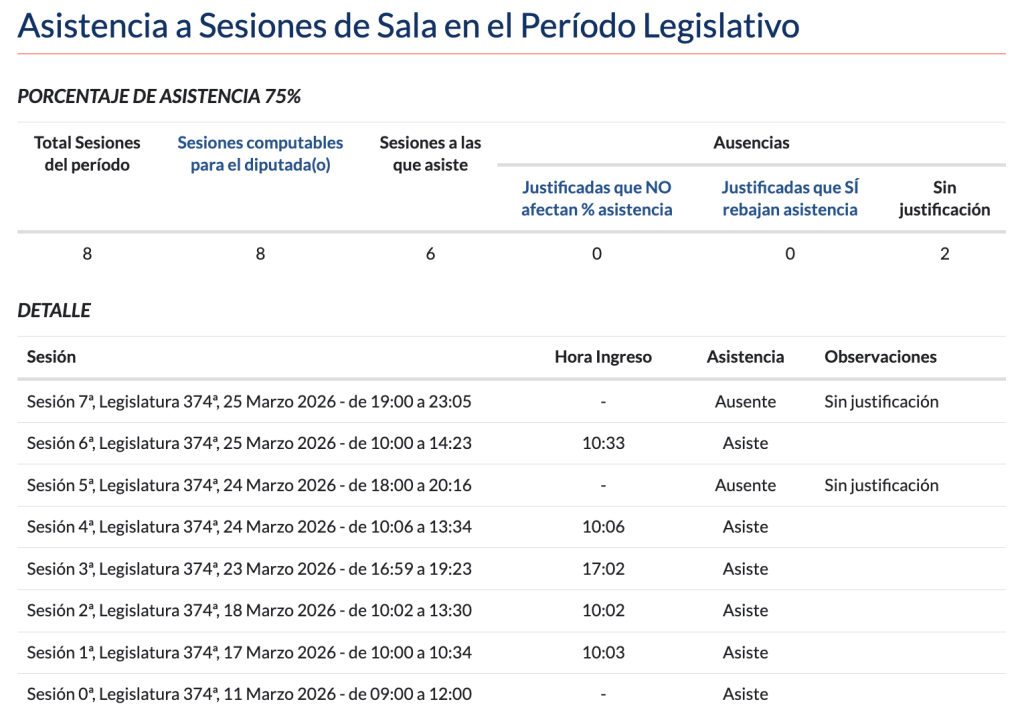Click the 'Ausencias' group header
1024x720 pixels.
[x=751, y=143]
